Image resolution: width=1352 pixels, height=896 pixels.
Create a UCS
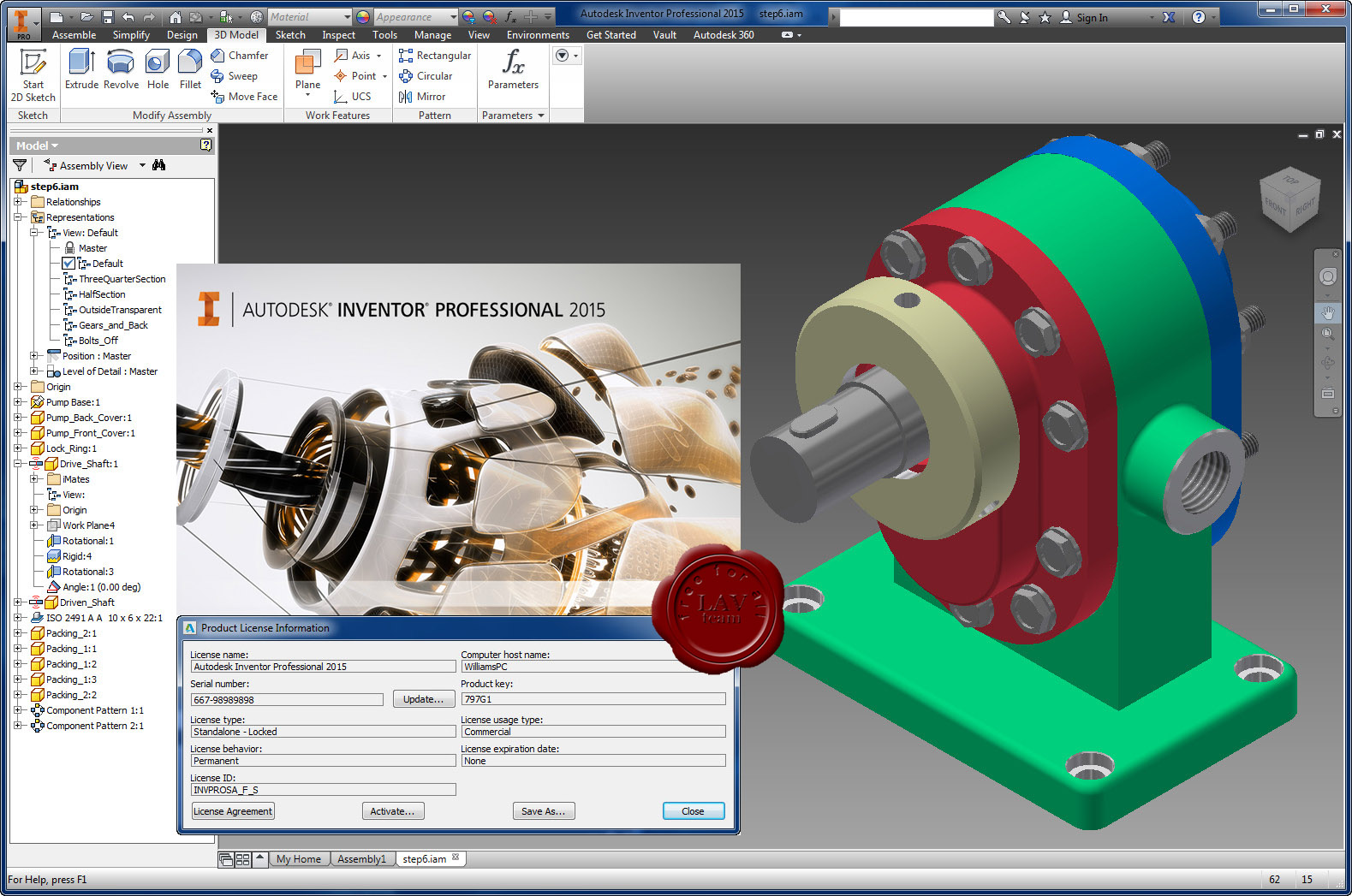tap(353, 97)
